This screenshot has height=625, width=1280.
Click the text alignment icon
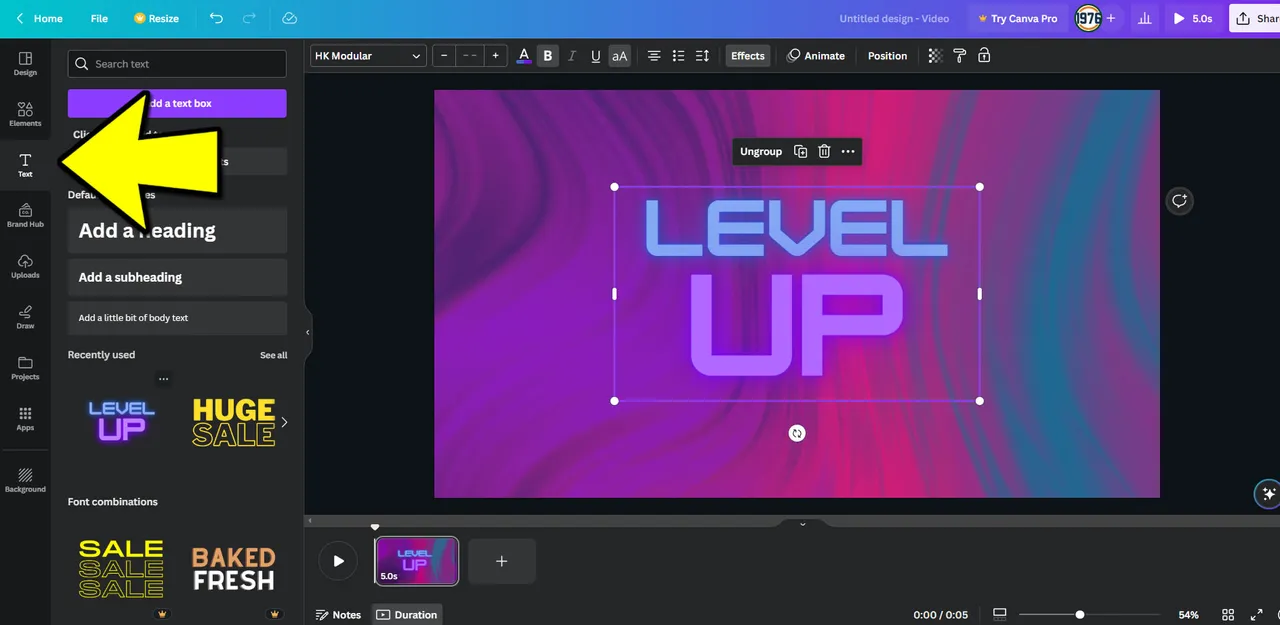tap(653, 56)
